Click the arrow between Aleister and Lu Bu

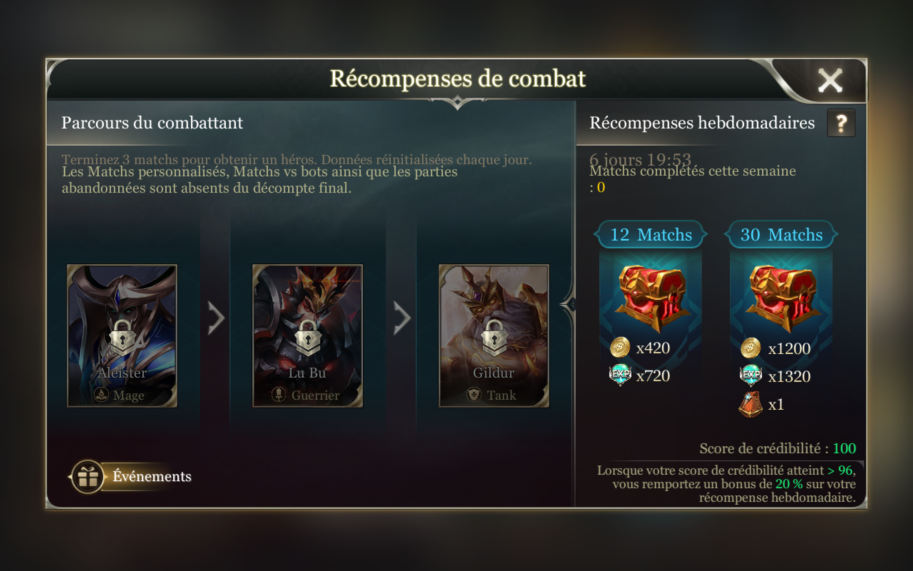click(x=216, y=318)
